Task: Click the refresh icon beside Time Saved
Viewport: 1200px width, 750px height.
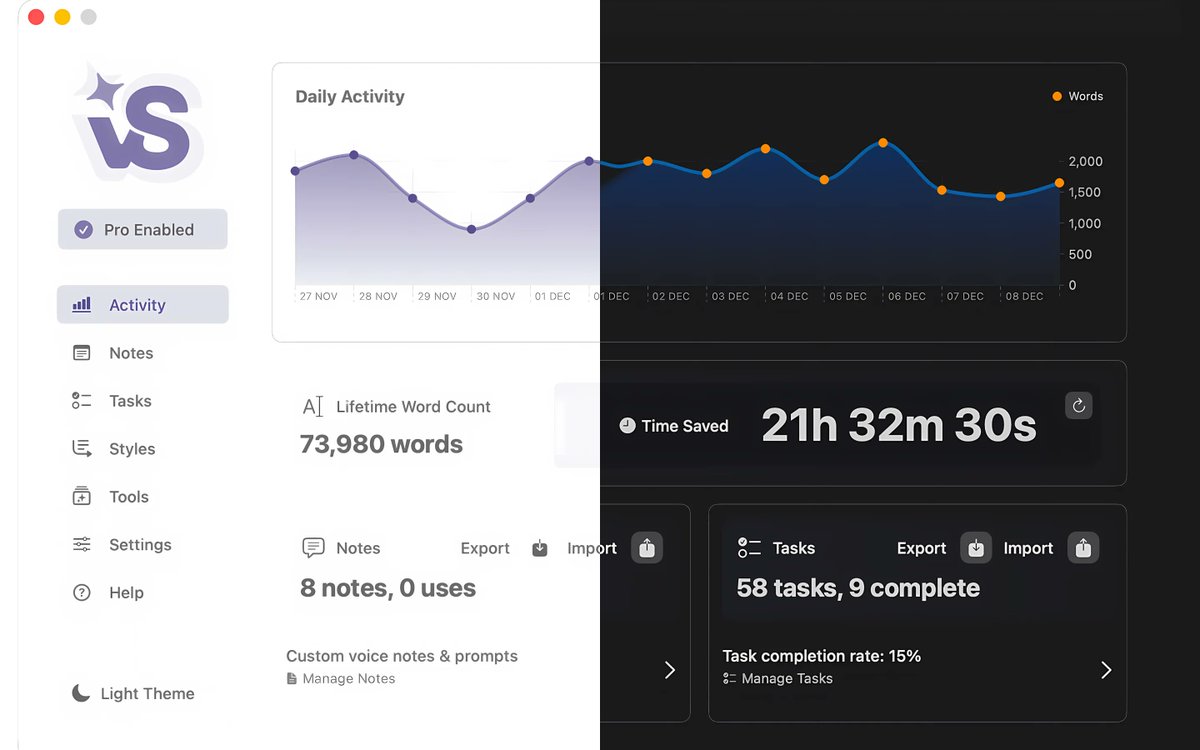Action: click(1078, 406)
